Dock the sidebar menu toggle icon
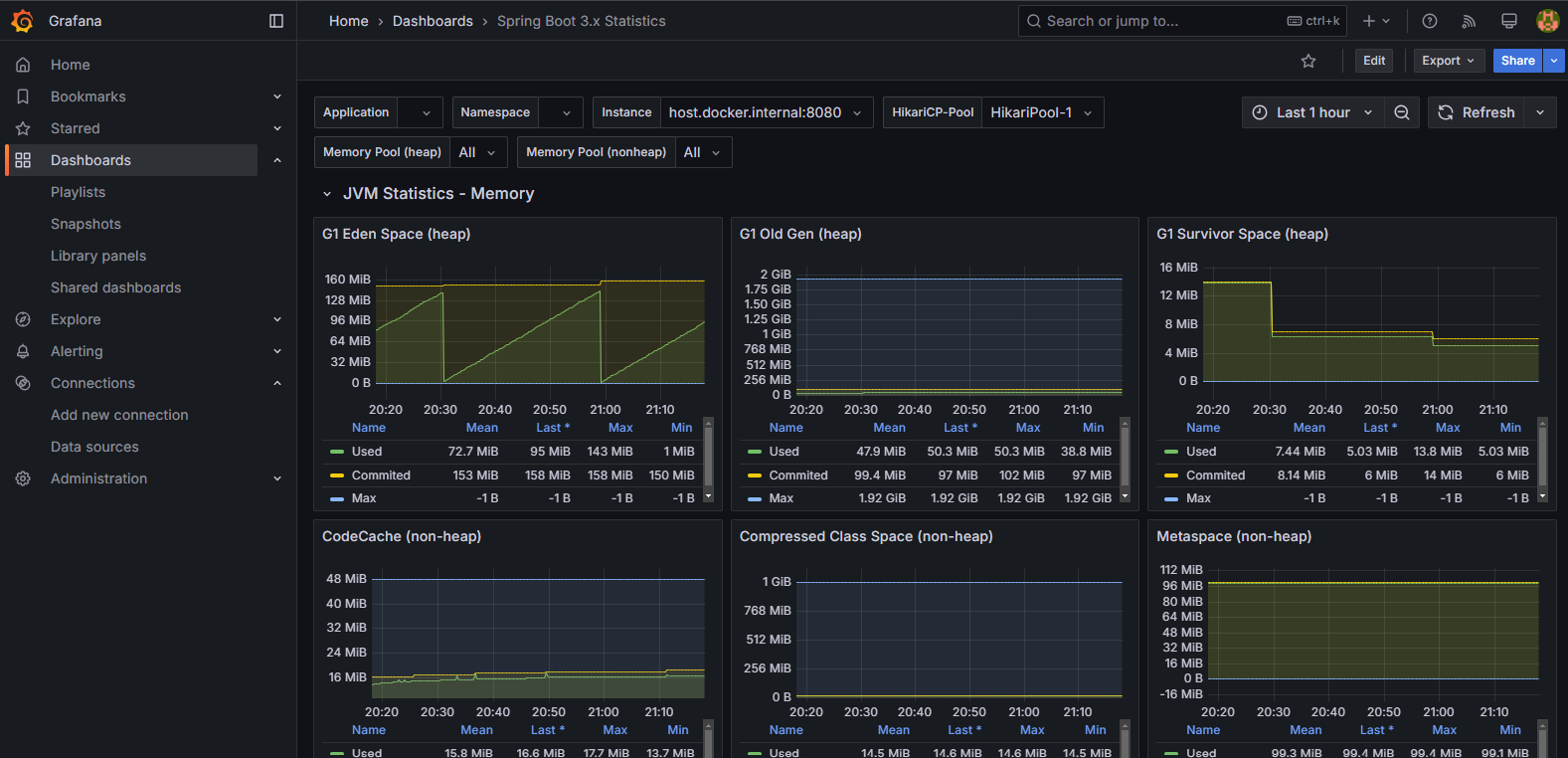Image resolution: width=1568 pixels, height=758 pixels. (276, 21)
